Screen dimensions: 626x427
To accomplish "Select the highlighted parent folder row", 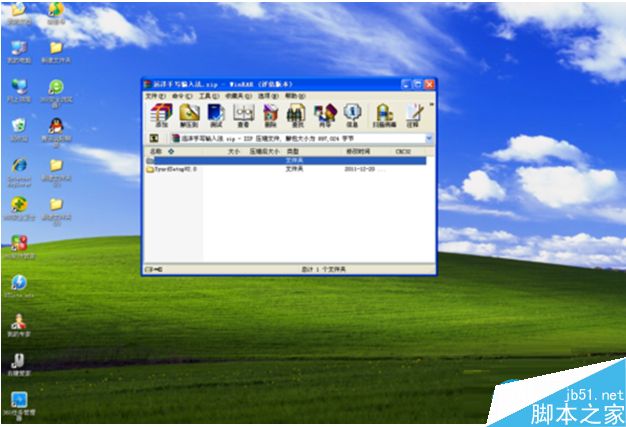I will [286, 160].
